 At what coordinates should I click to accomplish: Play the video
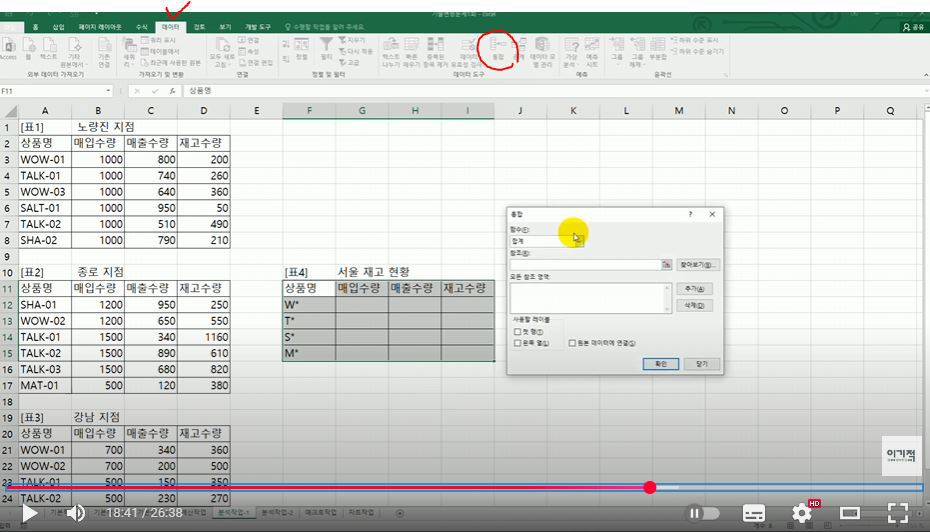click(x=29, y=513)
